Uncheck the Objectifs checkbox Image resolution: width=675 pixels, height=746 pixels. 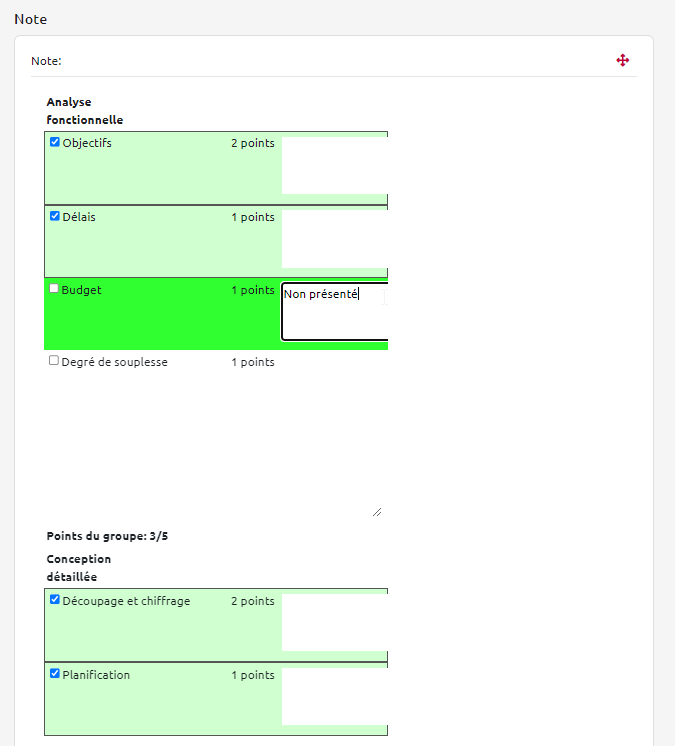[x=55, y=142]
